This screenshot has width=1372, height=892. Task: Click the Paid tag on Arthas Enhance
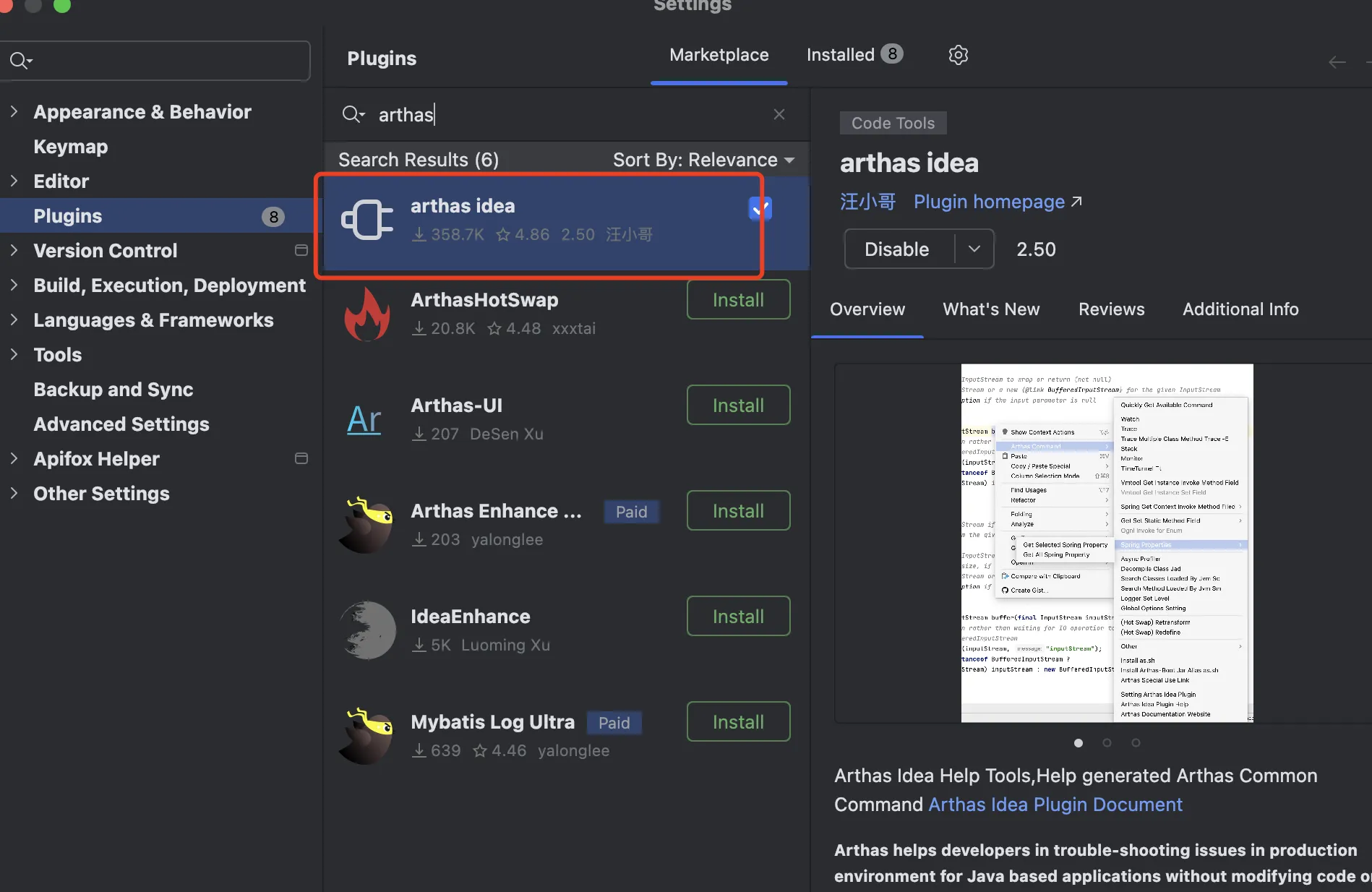click(631, 512)
